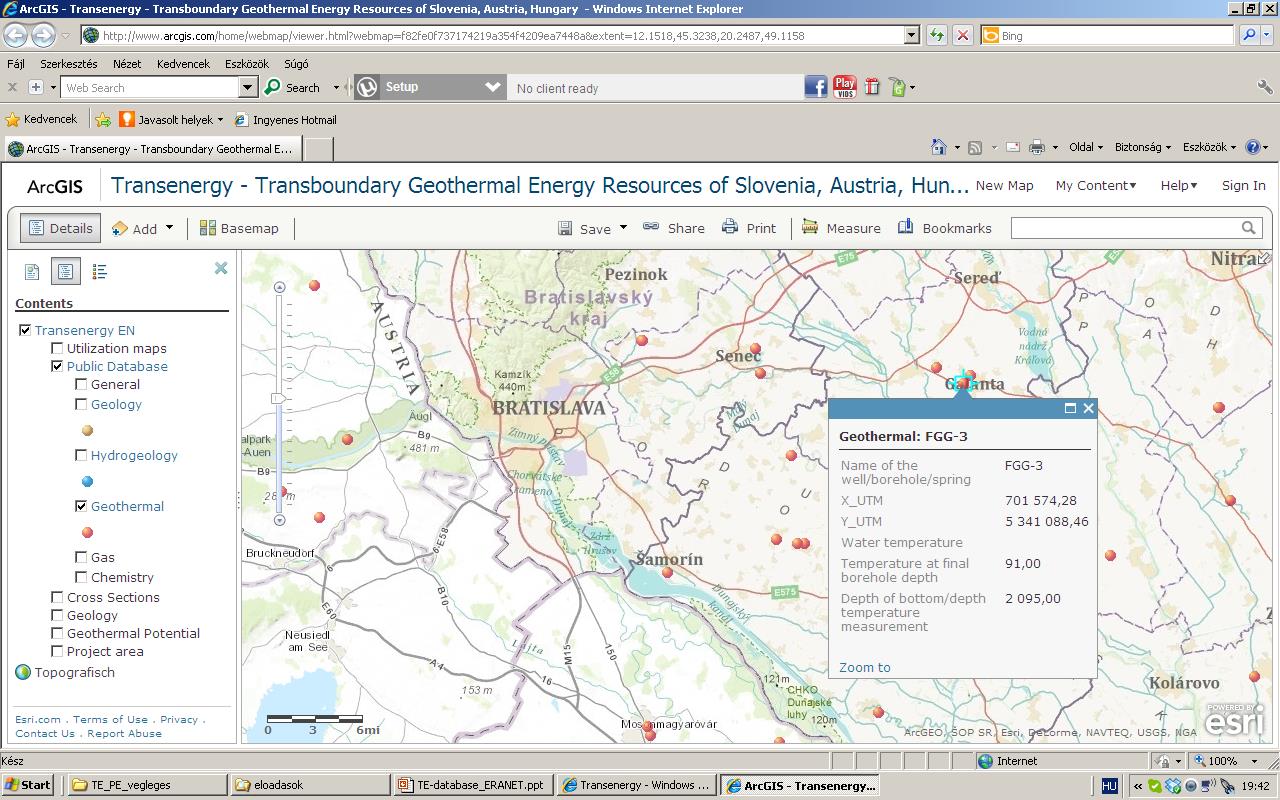Enable the Utilization maps layer
Viewport: 1280px width, 800px height.
click(57, 348)
